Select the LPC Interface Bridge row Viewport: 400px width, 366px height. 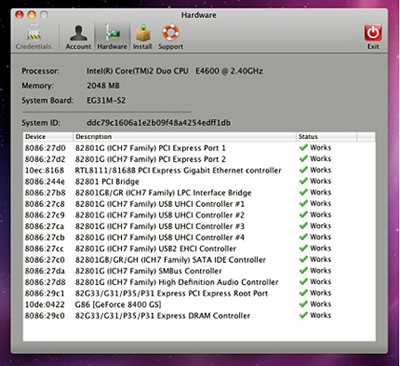point(199,193)
